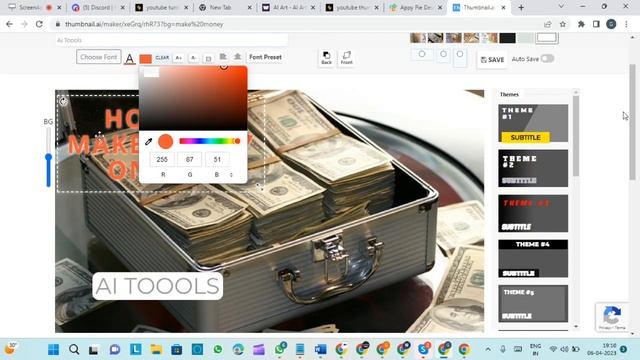Bookmark this page with the star icon
The height and width of the screenshot is (360, 640).
click(563, 24)
